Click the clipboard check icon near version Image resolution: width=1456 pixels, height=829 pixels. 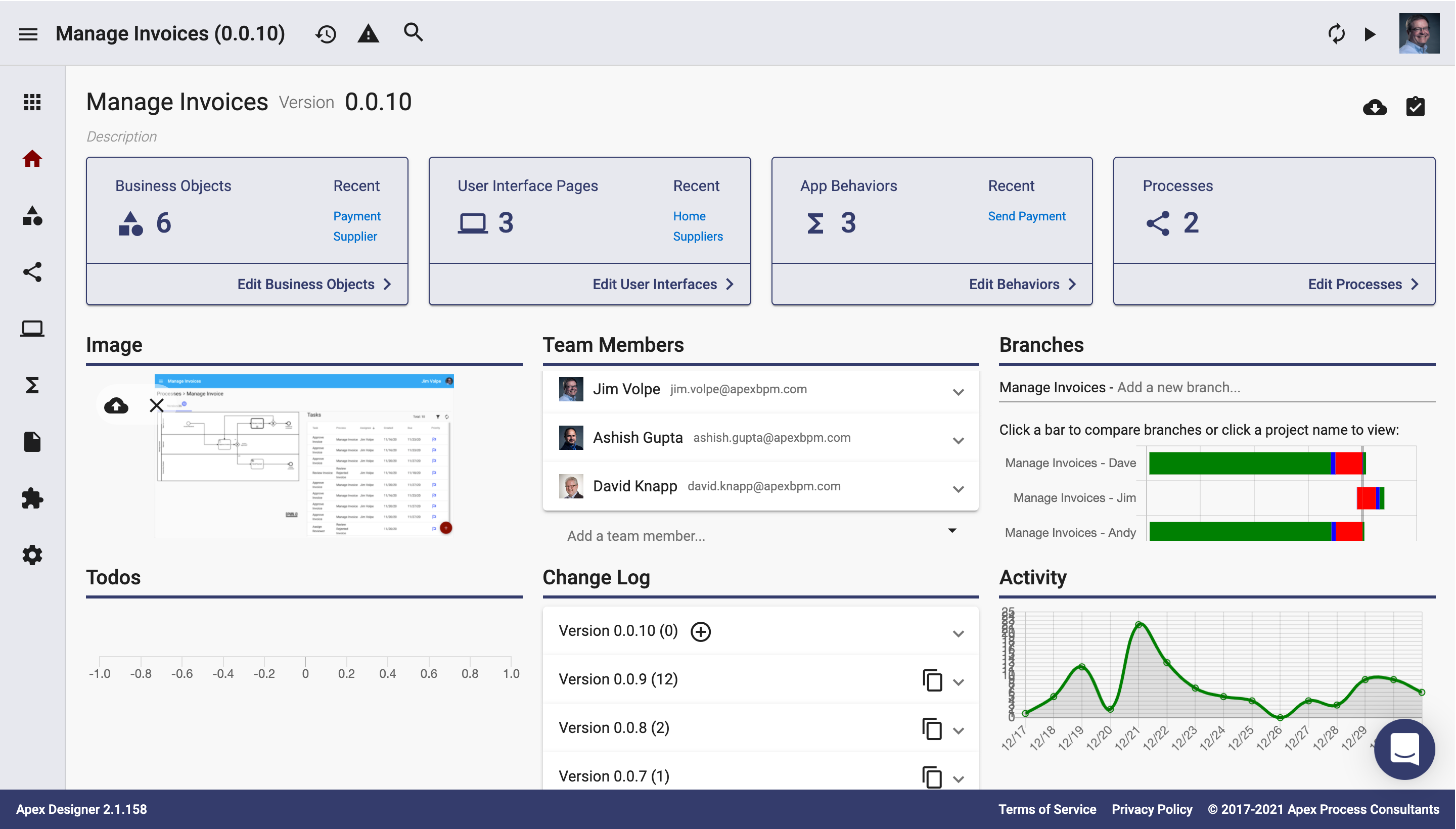point(1415,106)
